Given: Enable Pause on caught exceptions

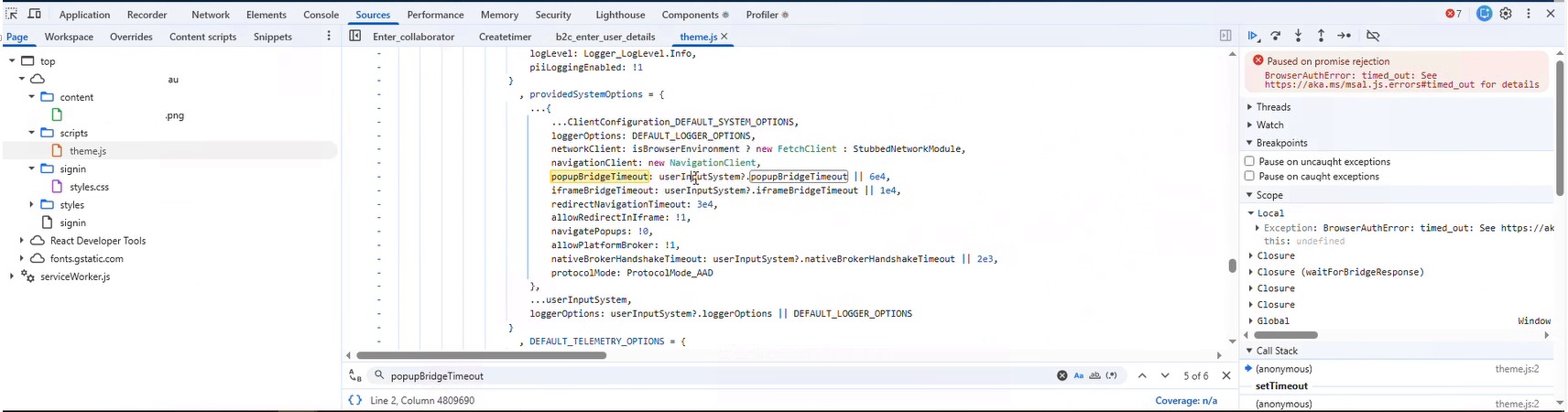Looking at the screenshot, I should pyautogui.click(x=1249, y=176).
